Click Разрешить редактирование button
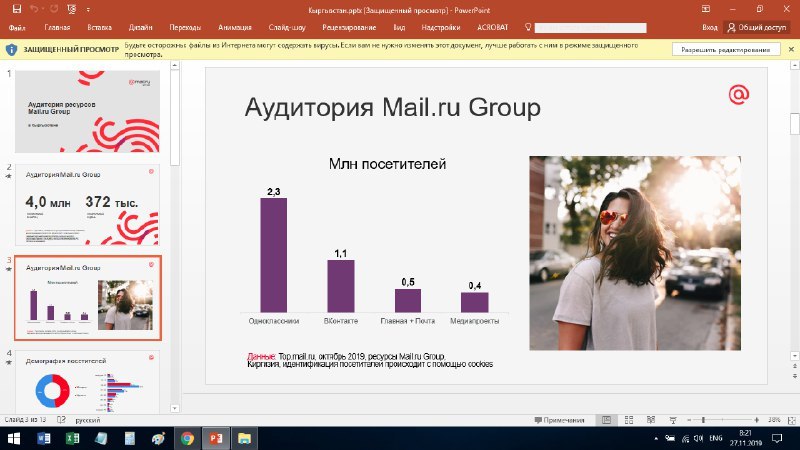Screen dimensions: 800x450 click(x=726, y=49)
